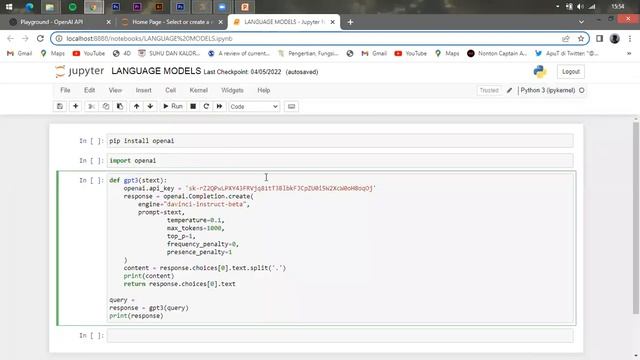The height and width of the screenshot is (360, 640).
Task: Copy selected cells using the toolbar icon
Action: 106,106
